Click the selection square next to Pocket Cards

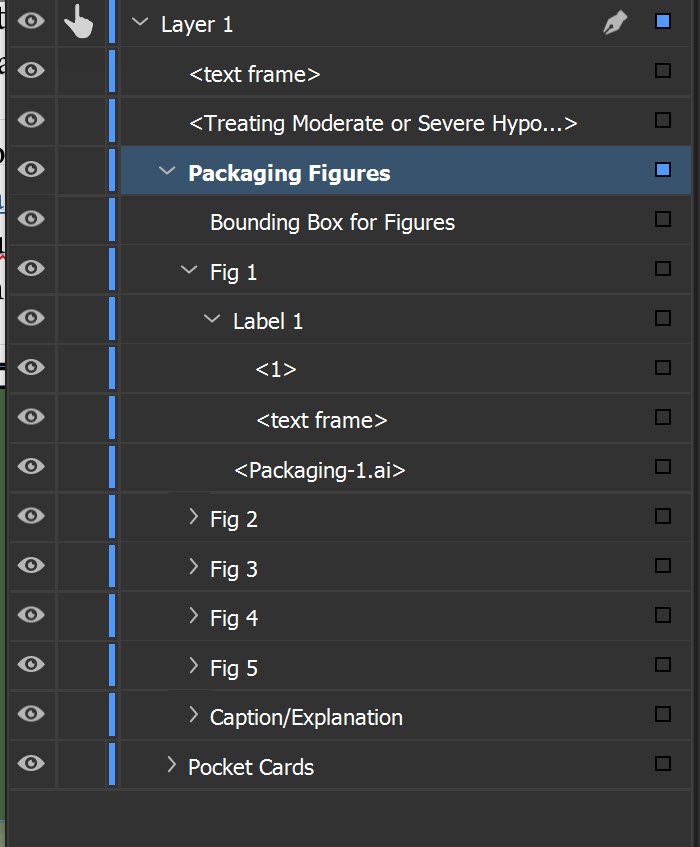coord(662,763)
